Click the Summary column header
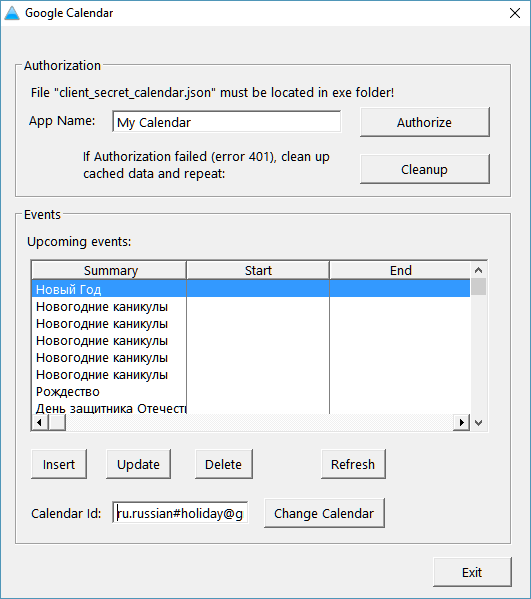 tap(109, 270)
